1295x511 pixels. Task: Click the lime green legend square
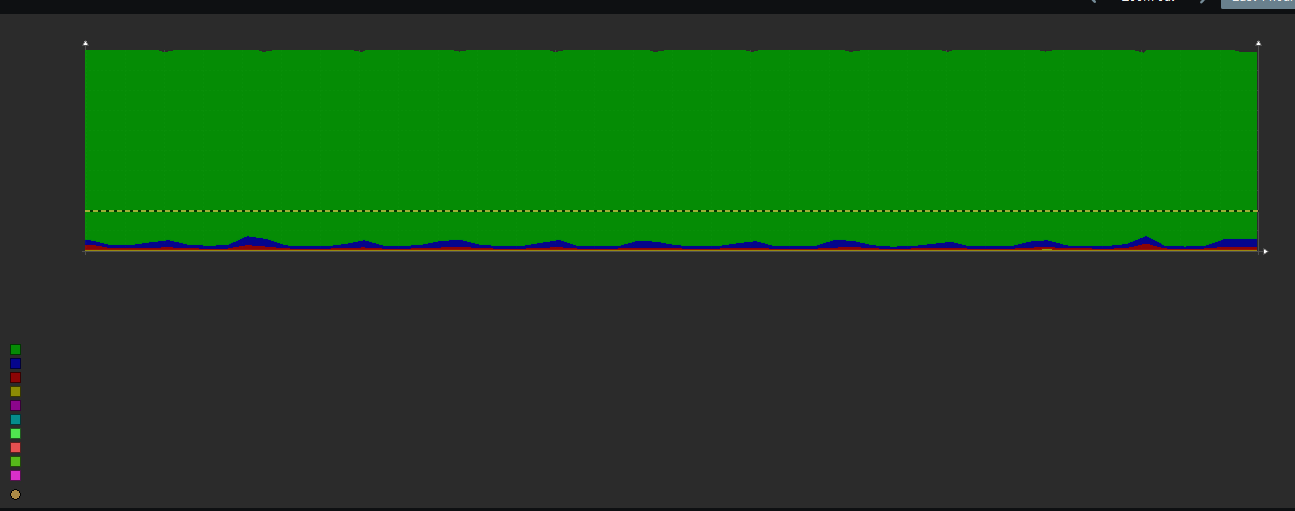coord(15,462)
